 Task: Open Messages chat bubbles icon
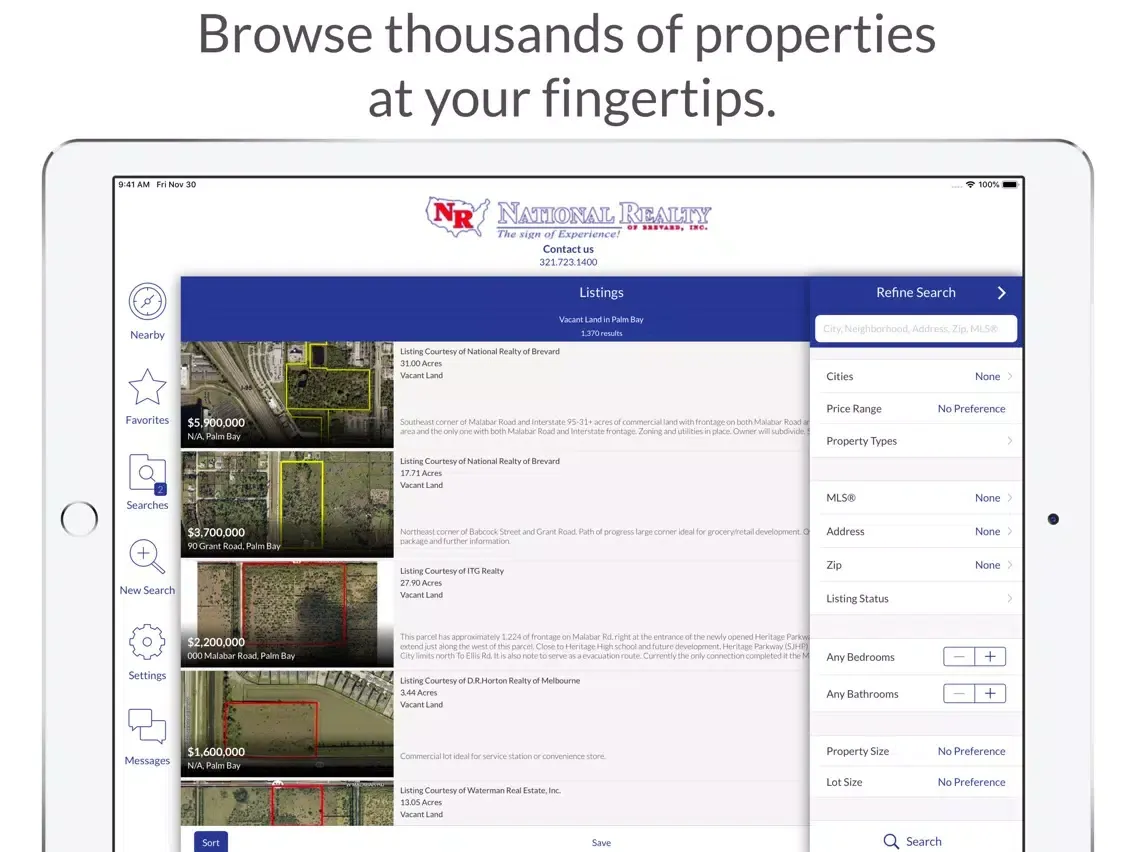(x=147, y=726)
